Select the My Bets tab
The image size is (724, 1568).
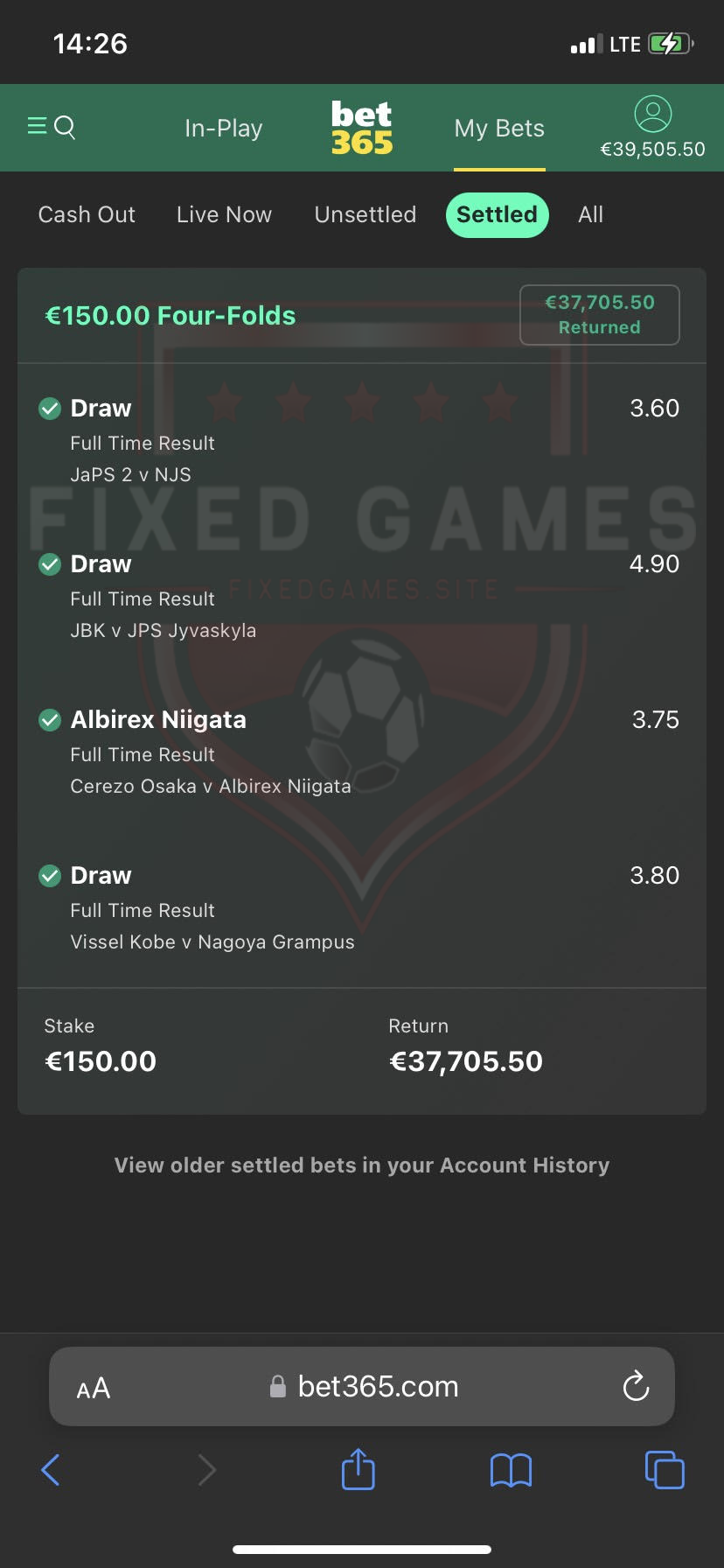(x=499, y=129)
